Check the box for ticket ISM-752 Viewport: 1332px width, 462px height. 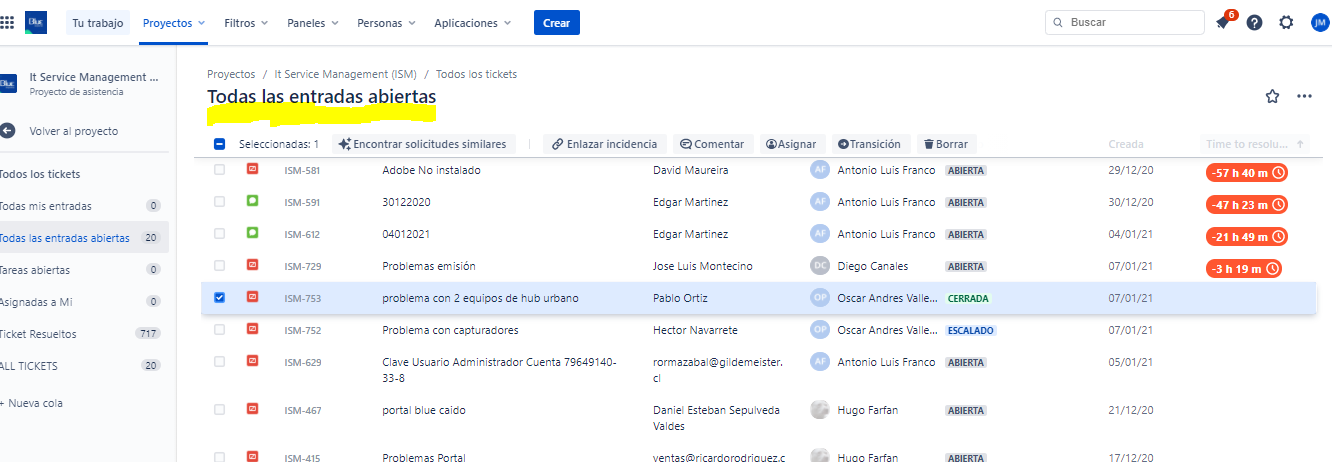coord(220,329)
